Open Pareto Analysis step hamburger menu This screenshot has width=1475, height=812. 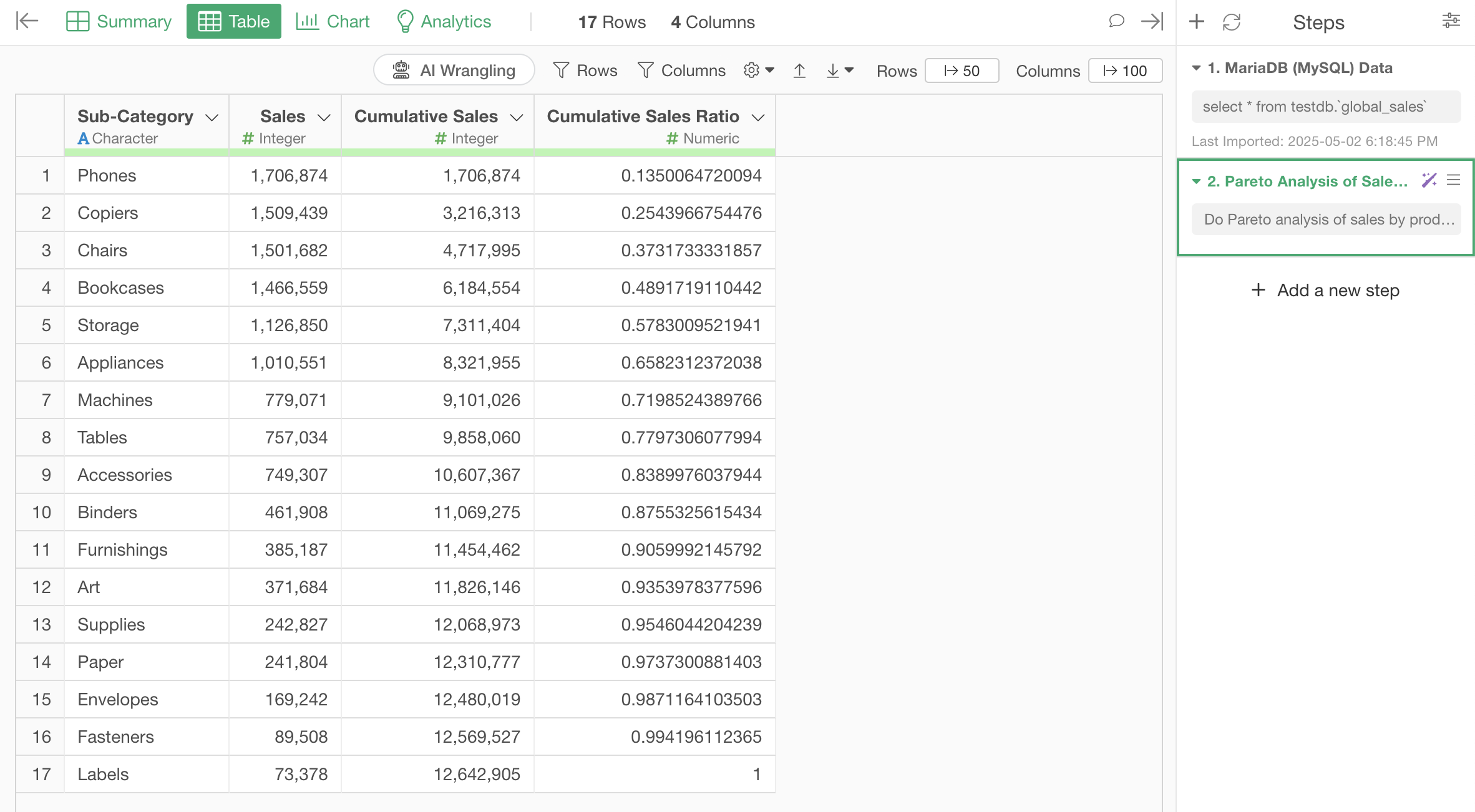click(1454, 180)
